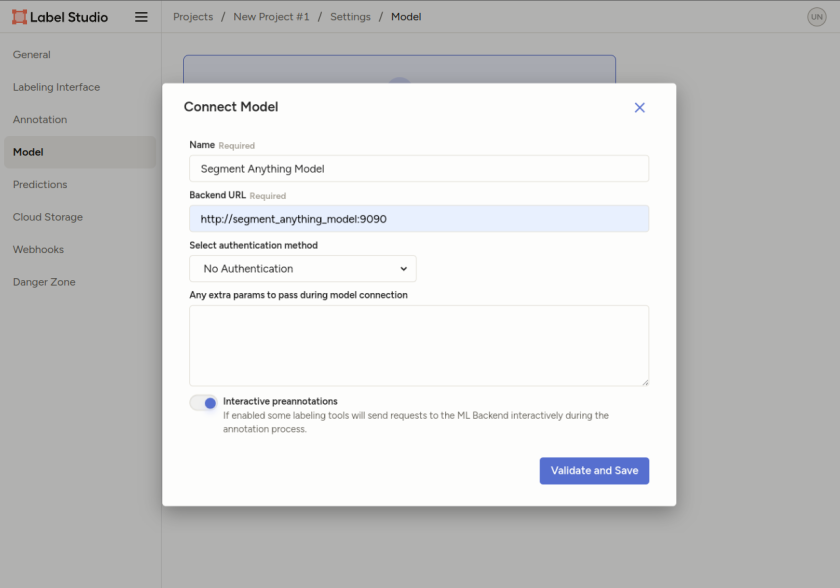Click the Validate and Save button

[594, 471]
